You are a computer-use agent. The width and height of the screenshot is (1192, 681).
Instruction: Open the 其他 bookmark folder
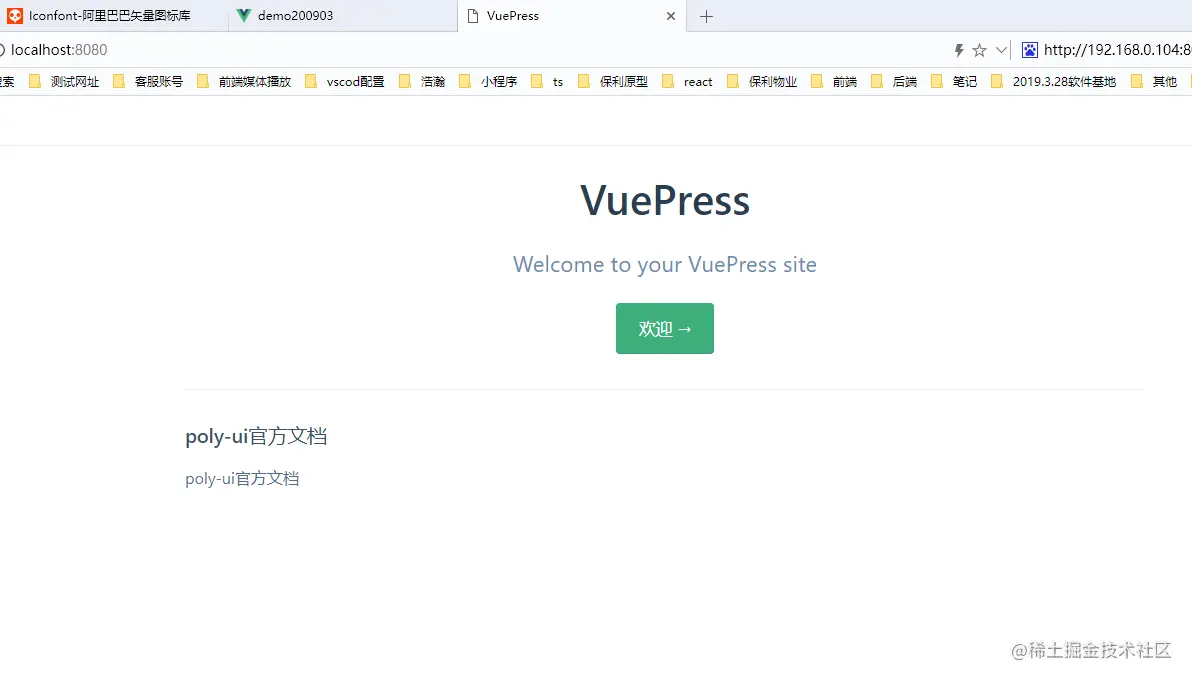(1153, 81)
